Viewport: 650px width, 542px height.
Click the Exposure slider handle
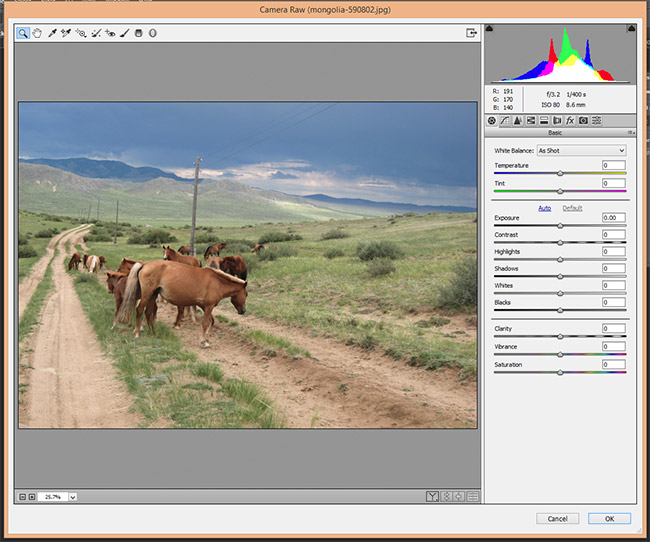[x=560, y=226]
